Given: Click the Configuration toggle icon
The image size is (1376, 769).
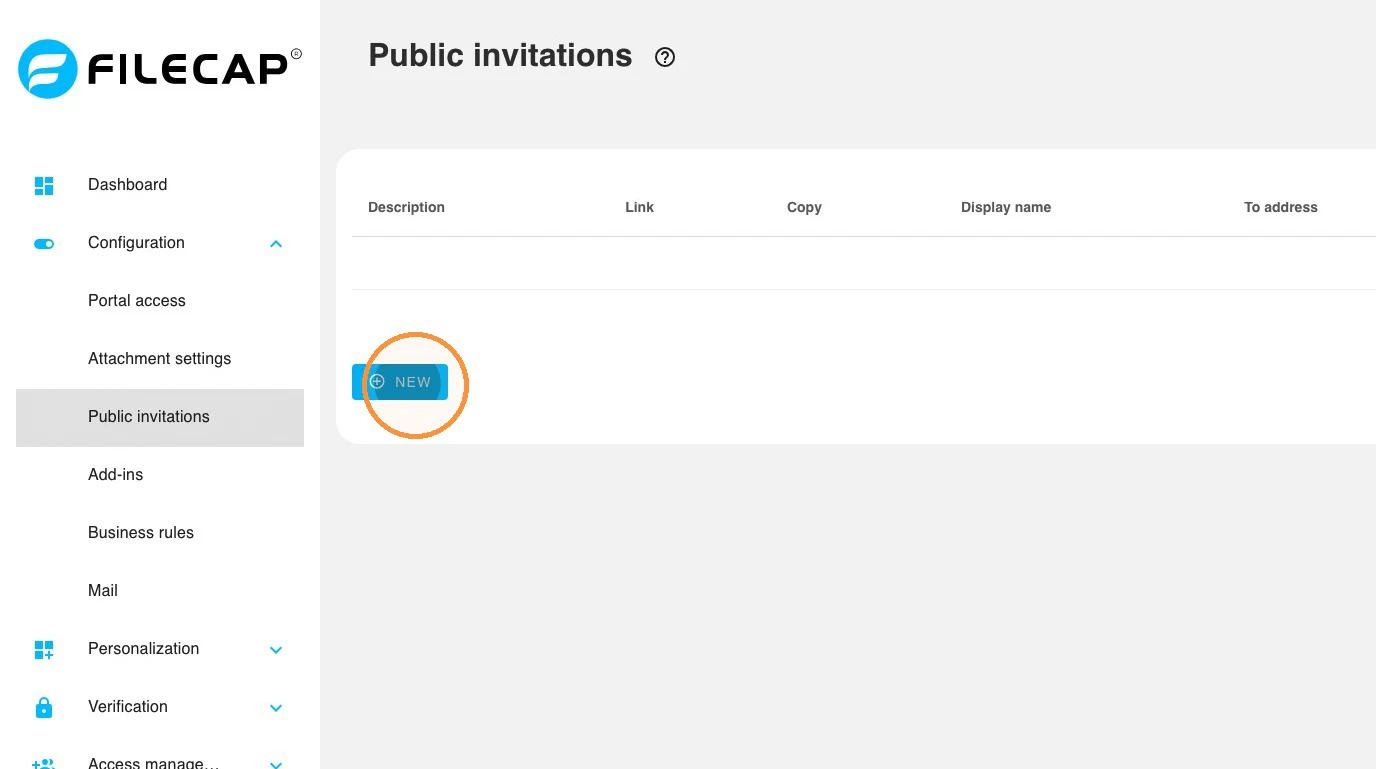Looking at the screenshot, I should tap(44, 243).
